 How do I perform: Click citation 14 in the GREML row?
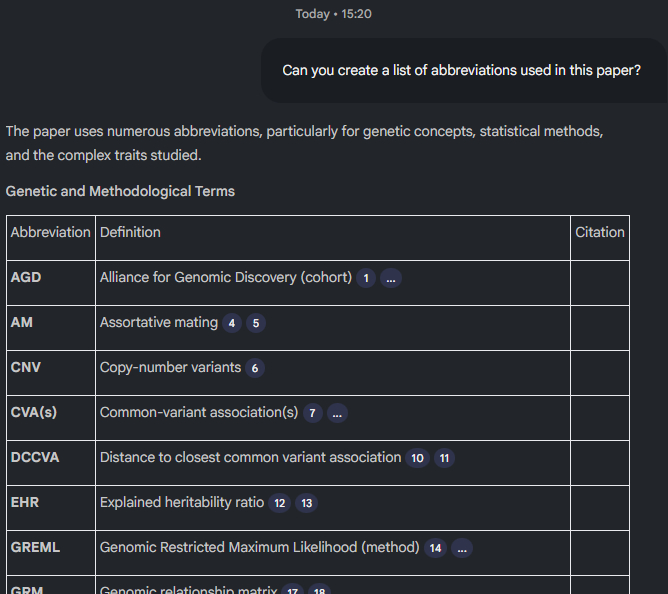click(435, 548)
